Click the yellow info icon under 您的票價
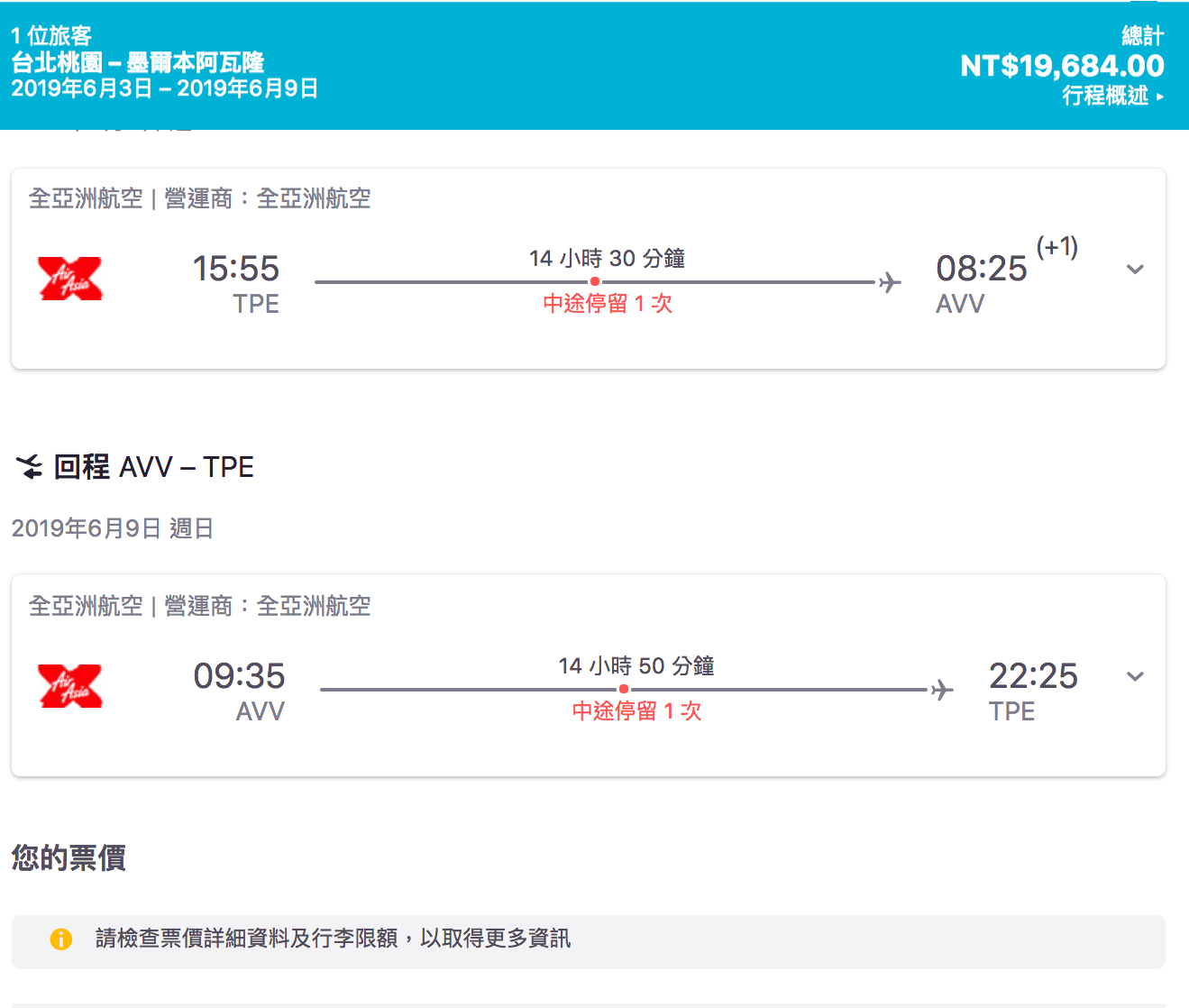1189x1008 pixels. pos(60,939)
